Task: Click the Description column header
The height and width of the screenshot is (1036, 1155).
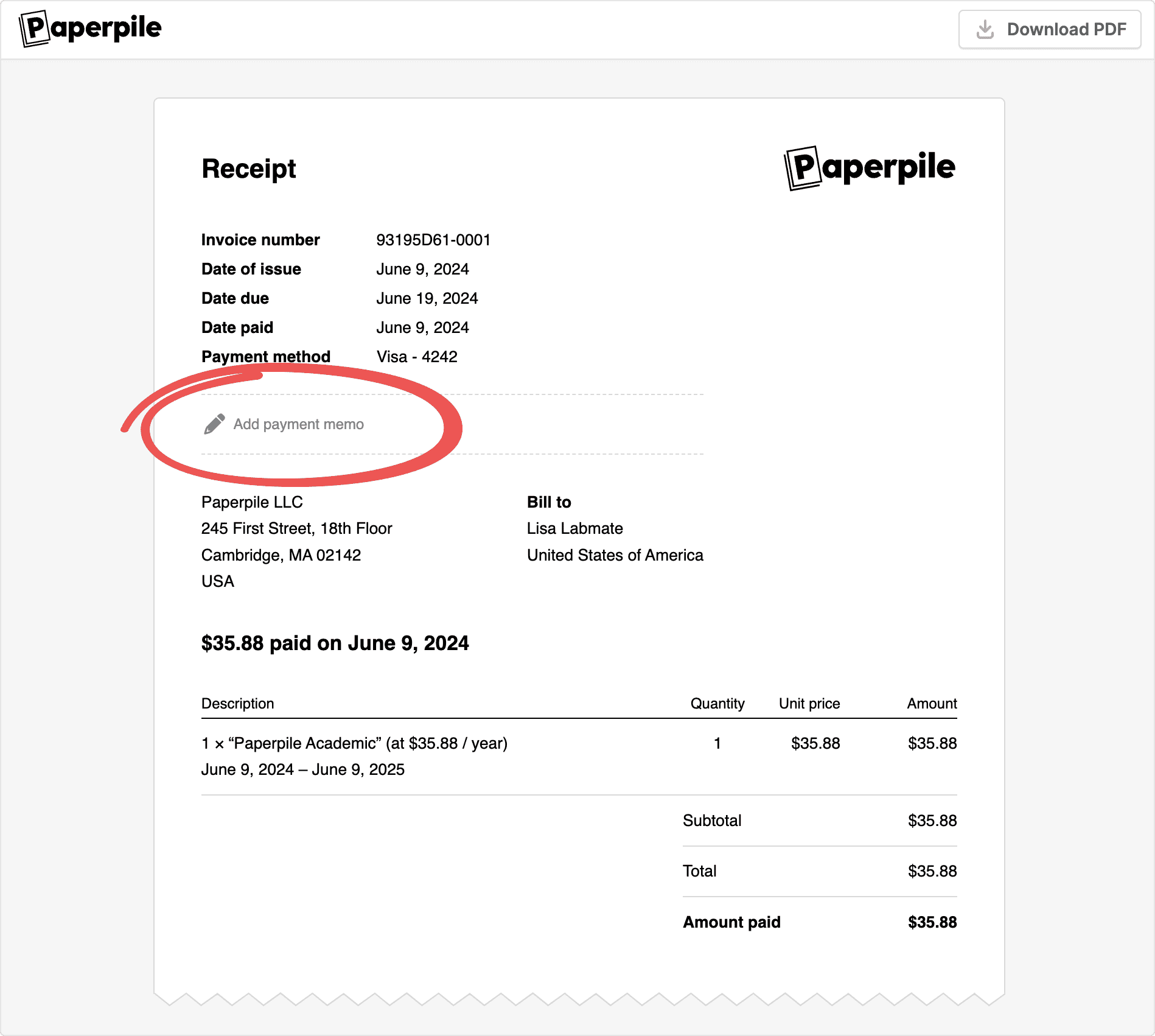Action: pyautogui.click(x=237, y=704)
